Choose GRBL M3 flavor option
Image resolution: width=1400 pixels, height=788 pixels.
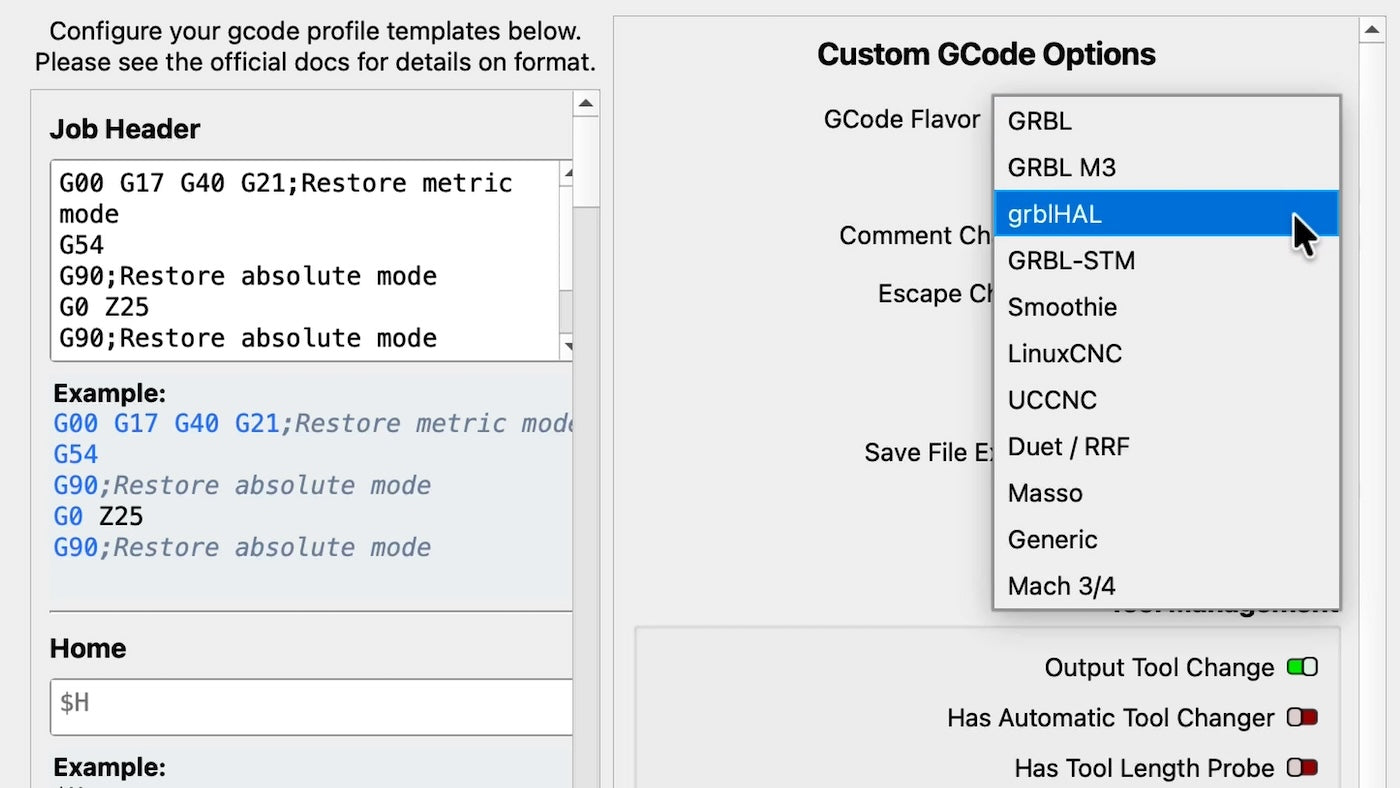pyautogui.click(x=1166, y=167)
